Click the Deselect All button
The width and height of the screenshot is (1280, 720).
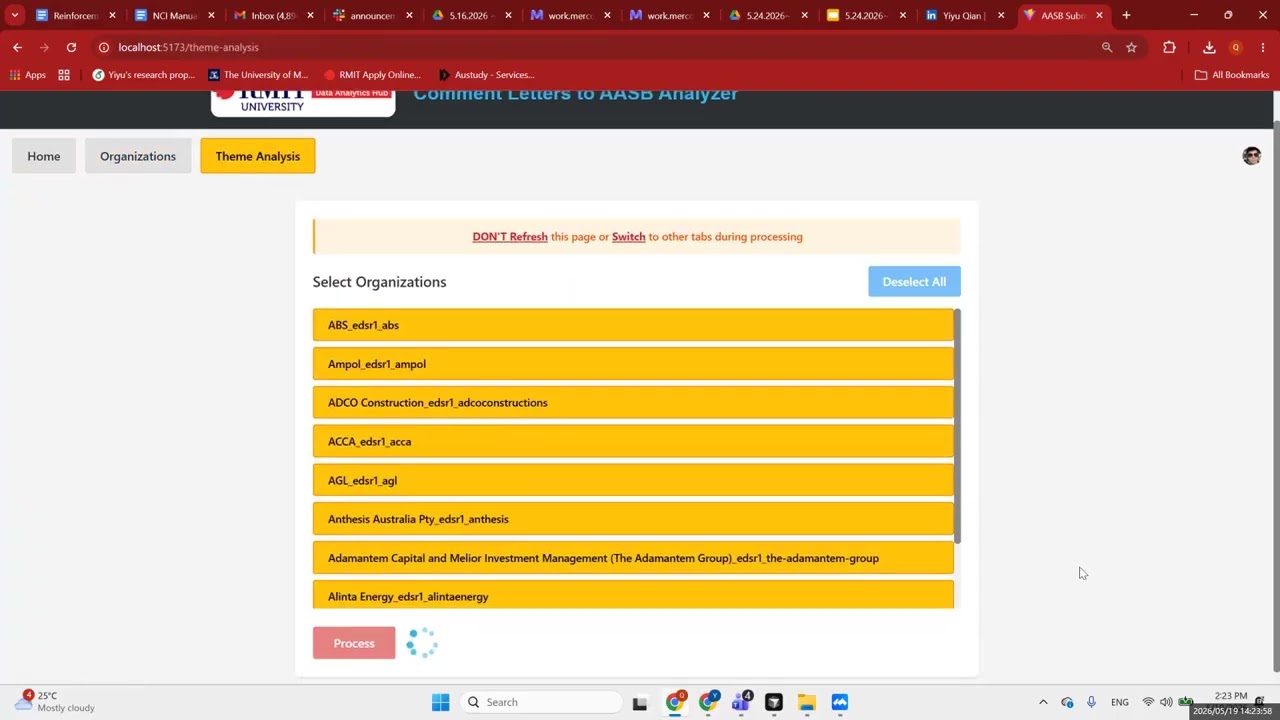[x=914, y=282]
